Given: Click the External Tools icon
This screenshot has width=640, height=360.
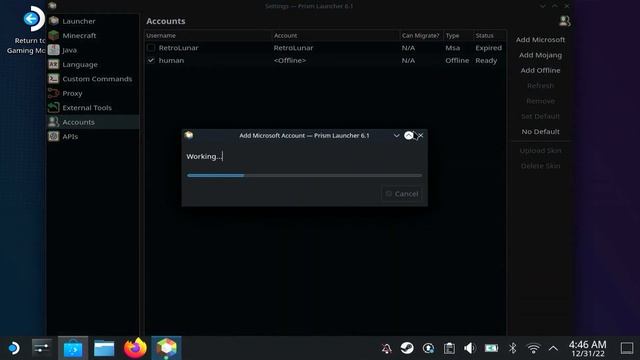Looking at the screenshot, I should point(53,107).
